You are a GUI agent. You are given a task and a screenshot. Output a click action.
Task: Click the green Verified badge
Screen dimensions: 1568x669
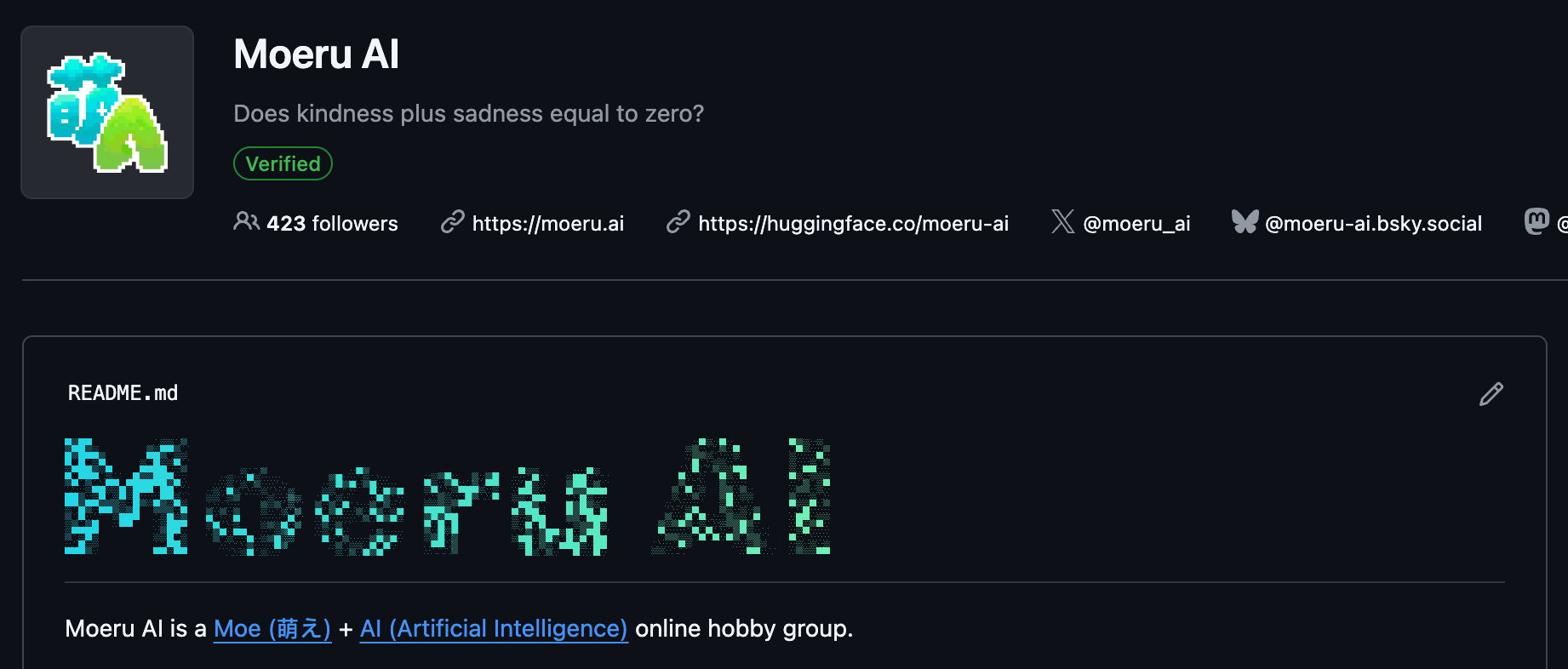click(x=283, y=163)
